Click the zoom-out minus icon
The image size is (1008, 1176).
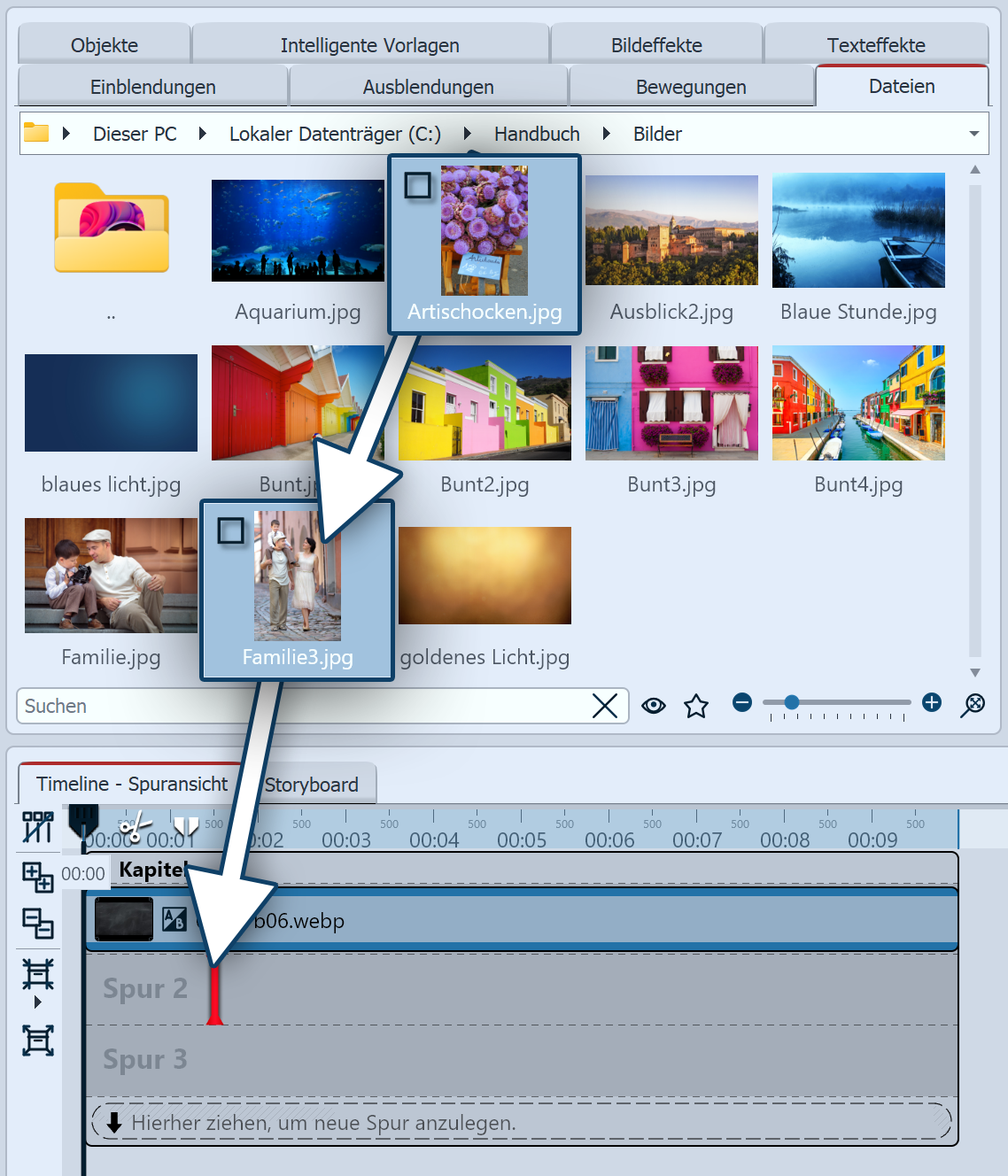coord(742,703)
